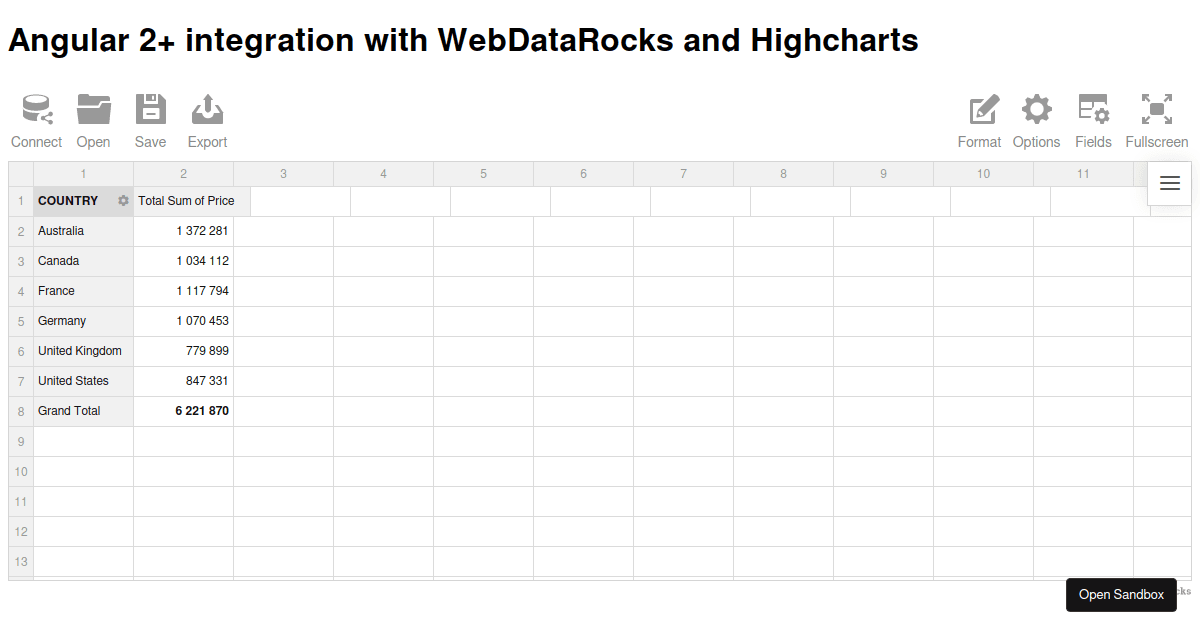The width and height of the screenshot is (1200, 630).
Task: Click the COUNTRY field gear icon
Action: pyautogui.click(x=123, y=201)
